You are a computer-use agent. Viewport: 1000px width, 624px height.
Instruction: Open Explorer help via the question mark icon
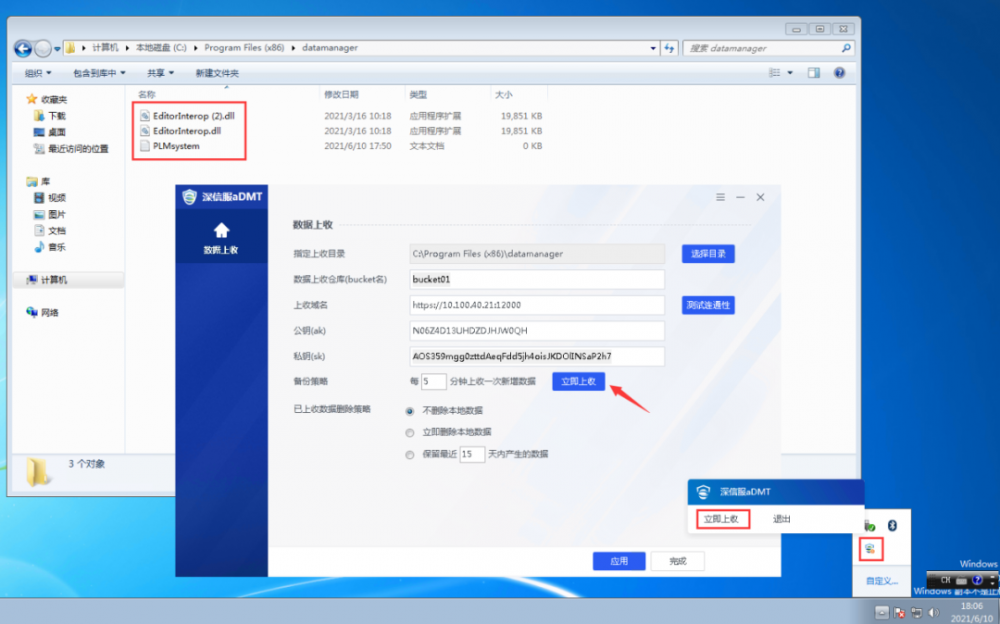point(839,73)
